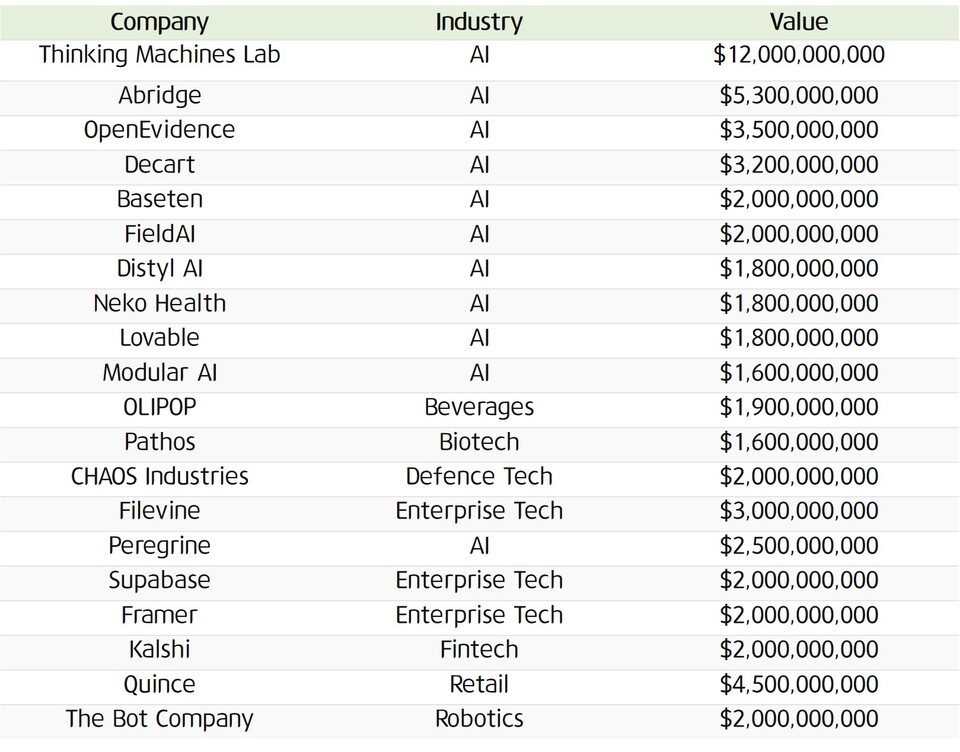960x752 pixels.
Task: Click the Neko Health cell
Action: [x=160, y=303]
